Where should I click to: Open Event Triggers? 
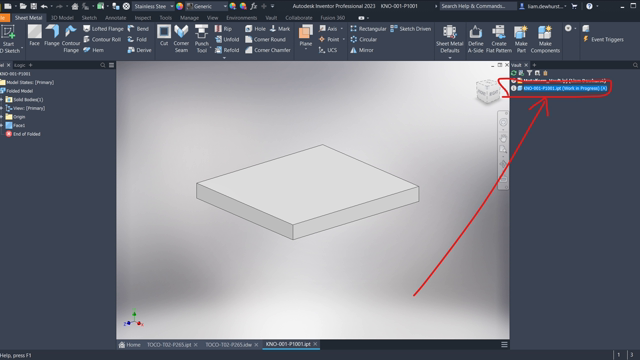[x=603, y=39]
